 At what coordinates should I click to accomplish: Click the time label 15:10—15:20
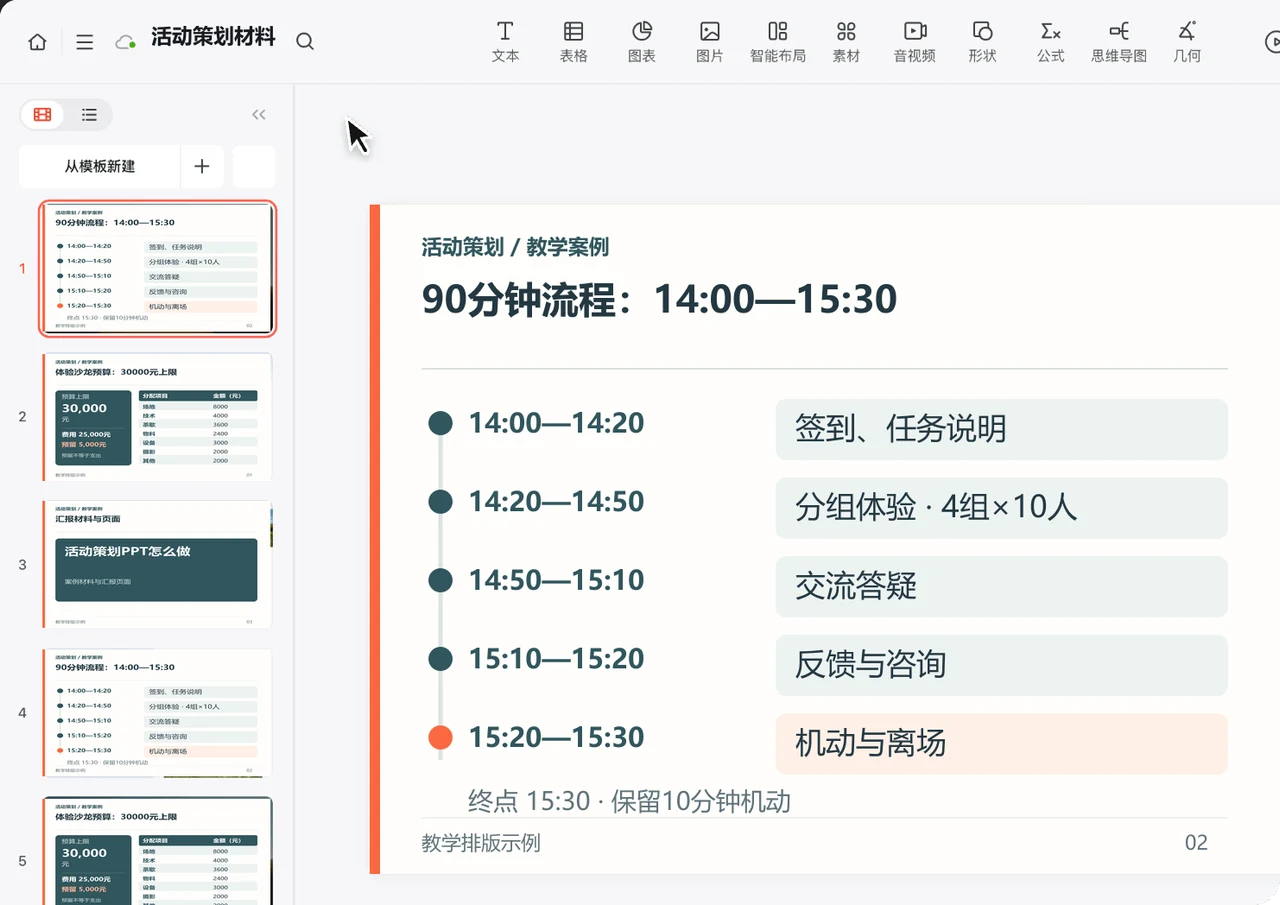click(556, 658)
